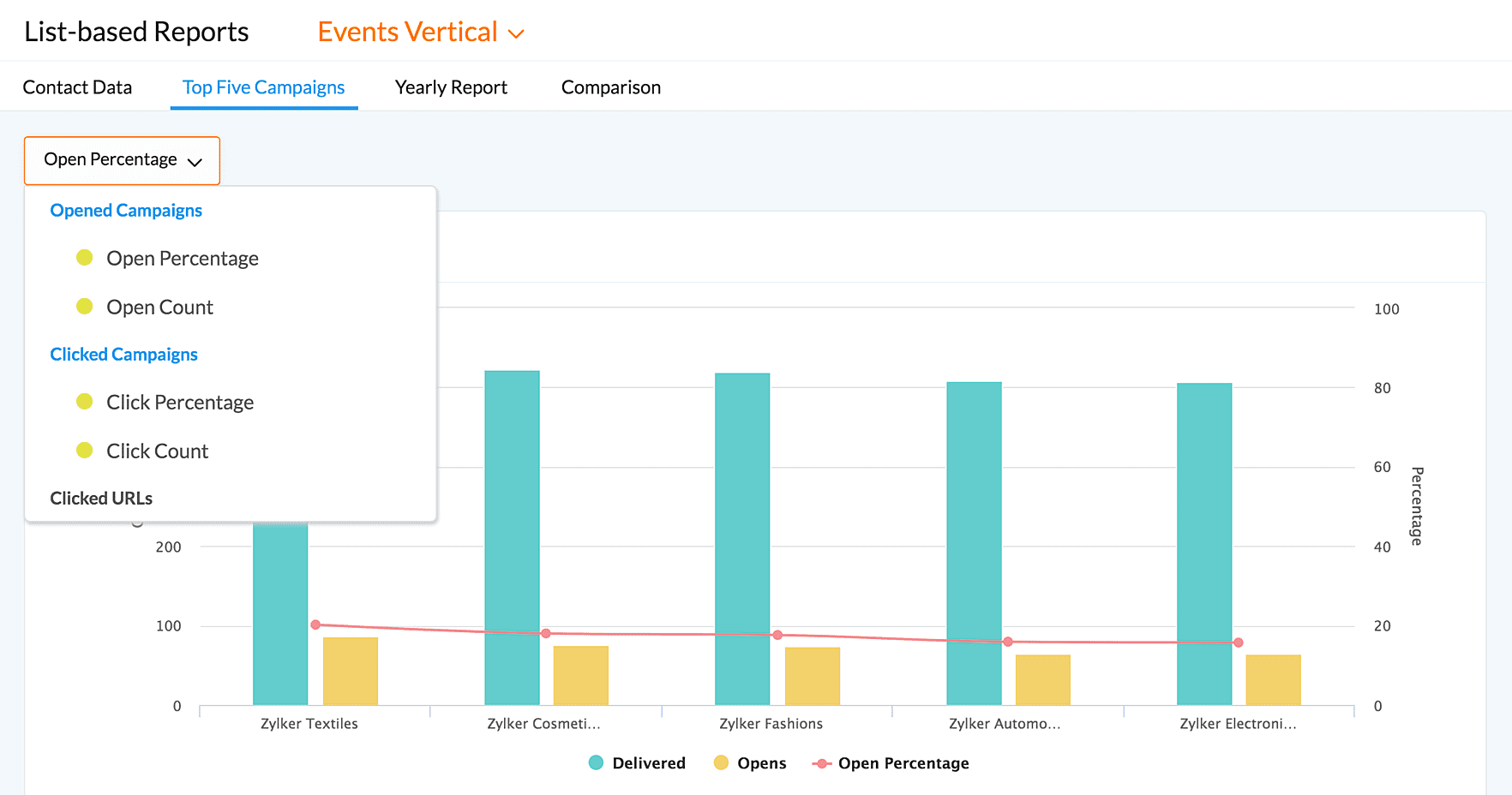Image resolution: width=1512 pixels, height=795 pixels.
Task: Collapse the Open Percentage metric dropdown
Action: click(x=122, y=160)
